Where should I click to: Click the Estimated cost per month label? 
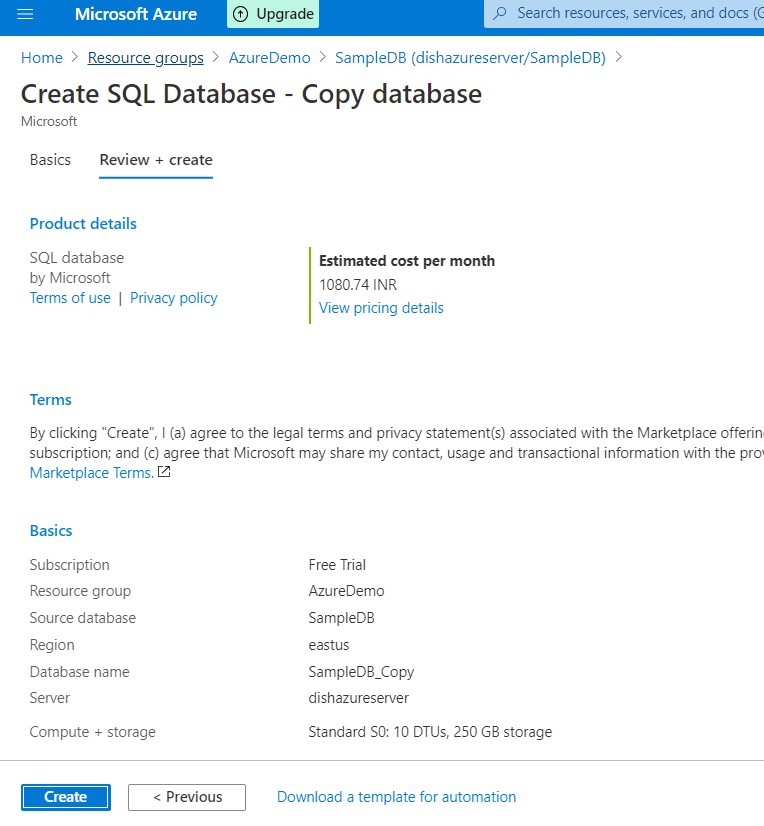click(x=407, y=261)
